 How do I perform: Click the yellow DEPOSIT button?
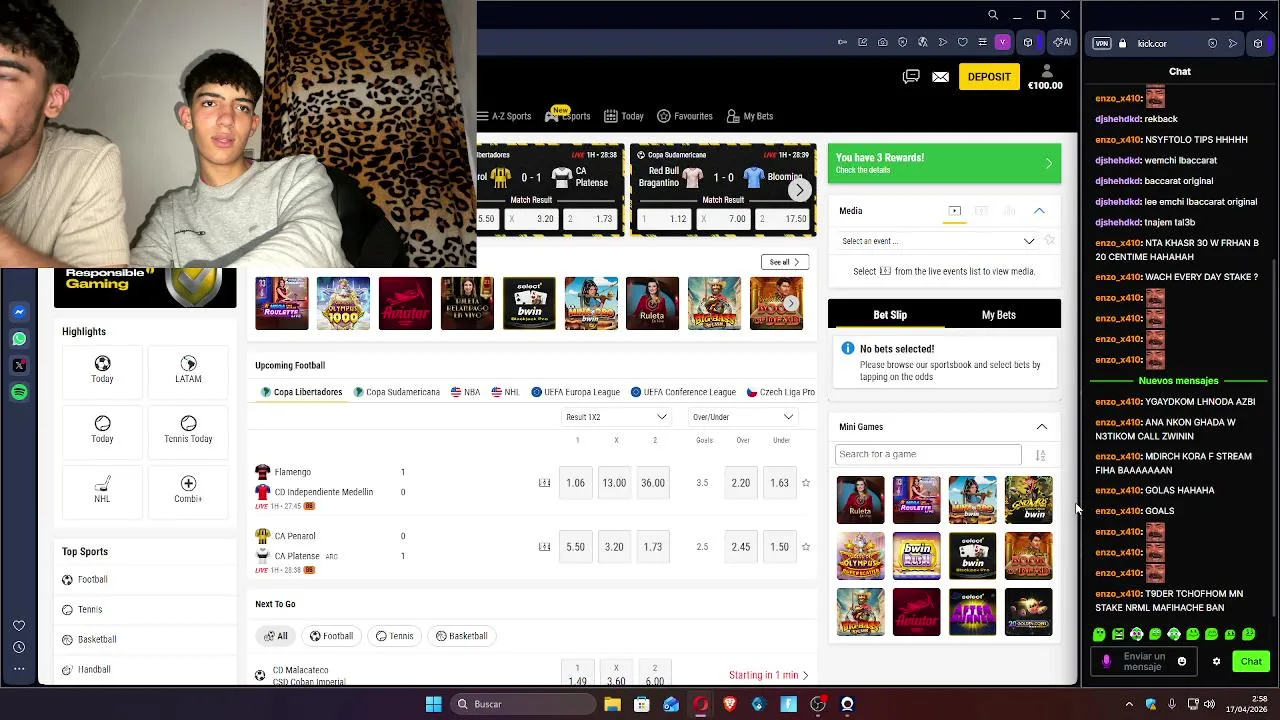989,77
